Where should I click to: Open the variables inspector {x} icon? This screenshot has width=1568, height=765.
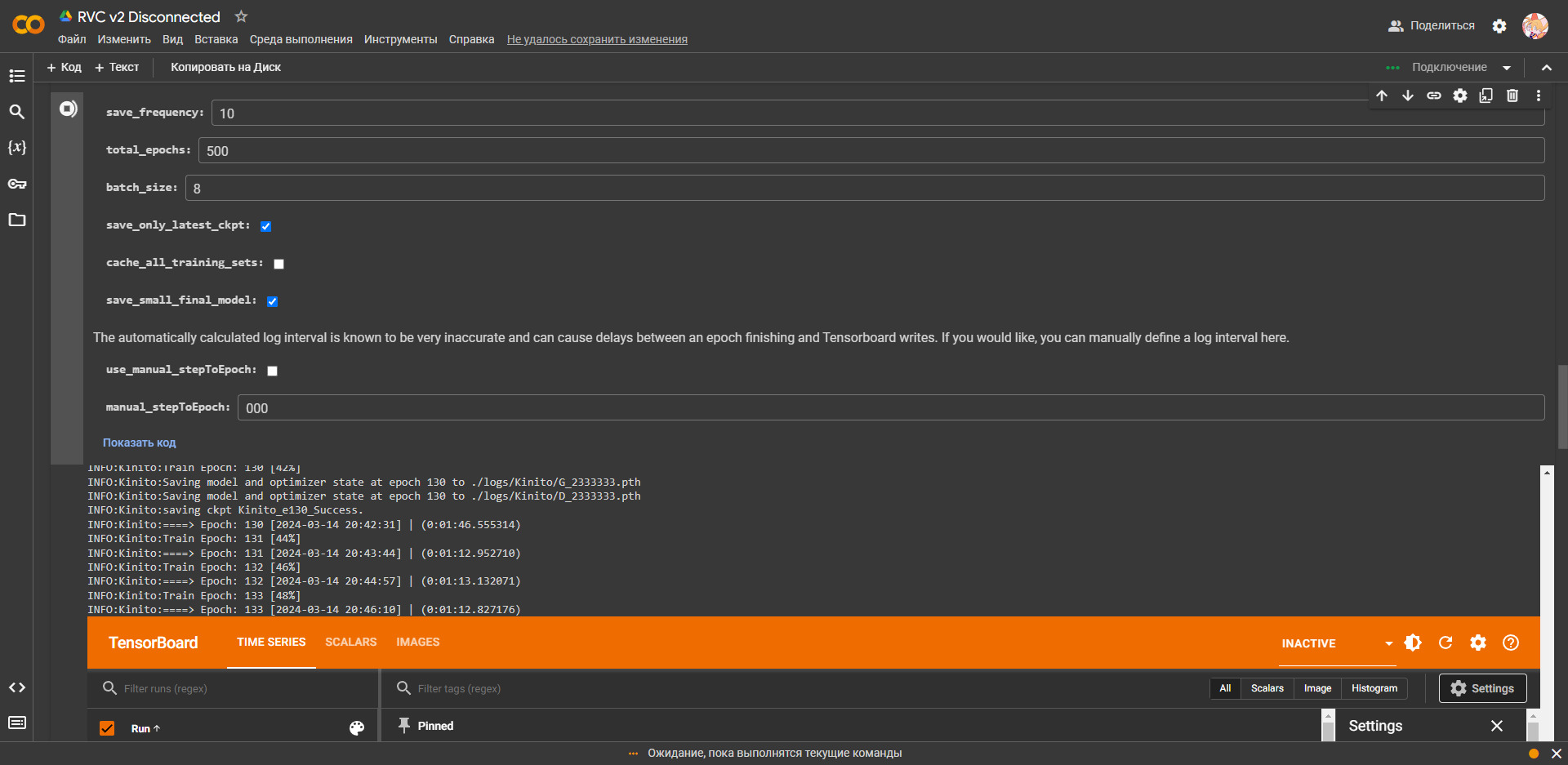tap(17, 148)
